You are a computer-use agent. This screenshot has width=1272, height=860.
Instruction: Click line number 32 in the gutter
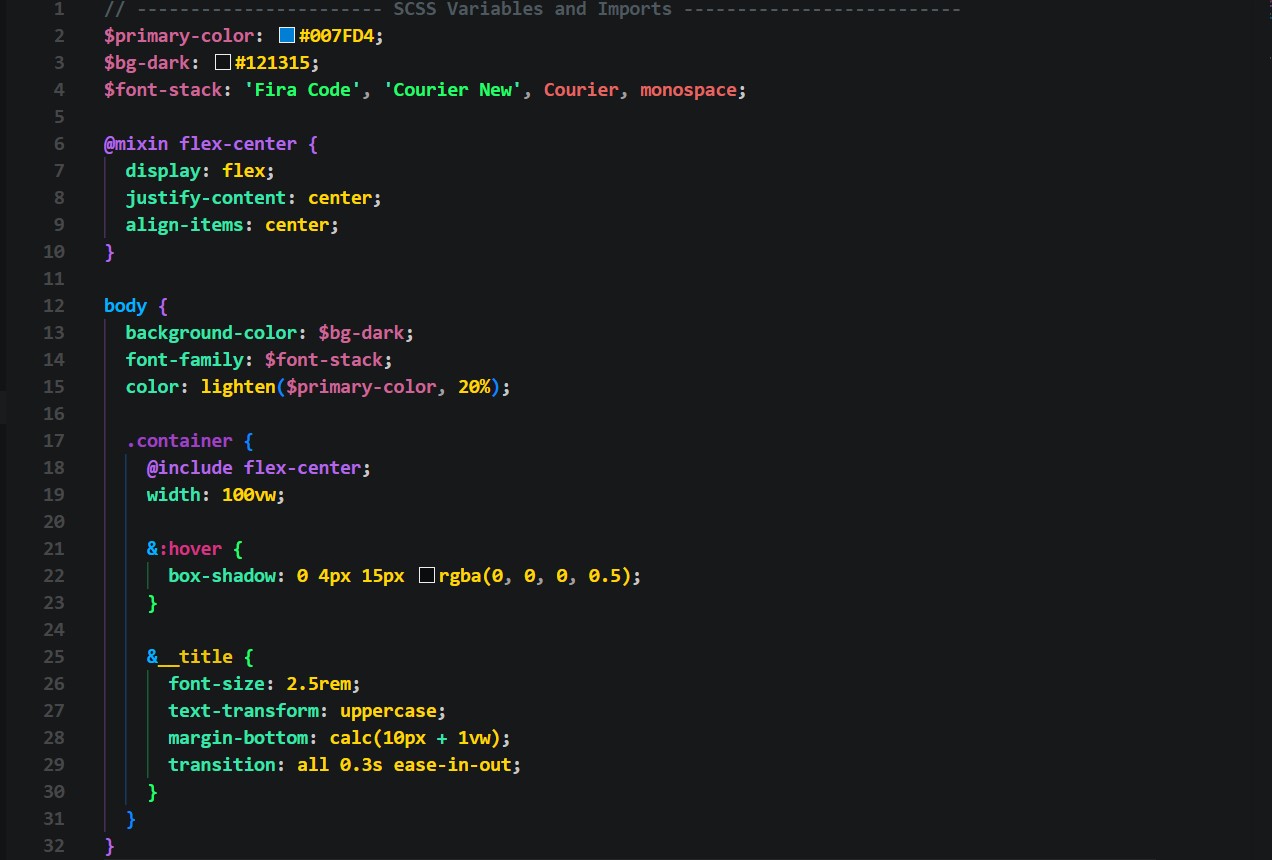(x=54, y=846)
